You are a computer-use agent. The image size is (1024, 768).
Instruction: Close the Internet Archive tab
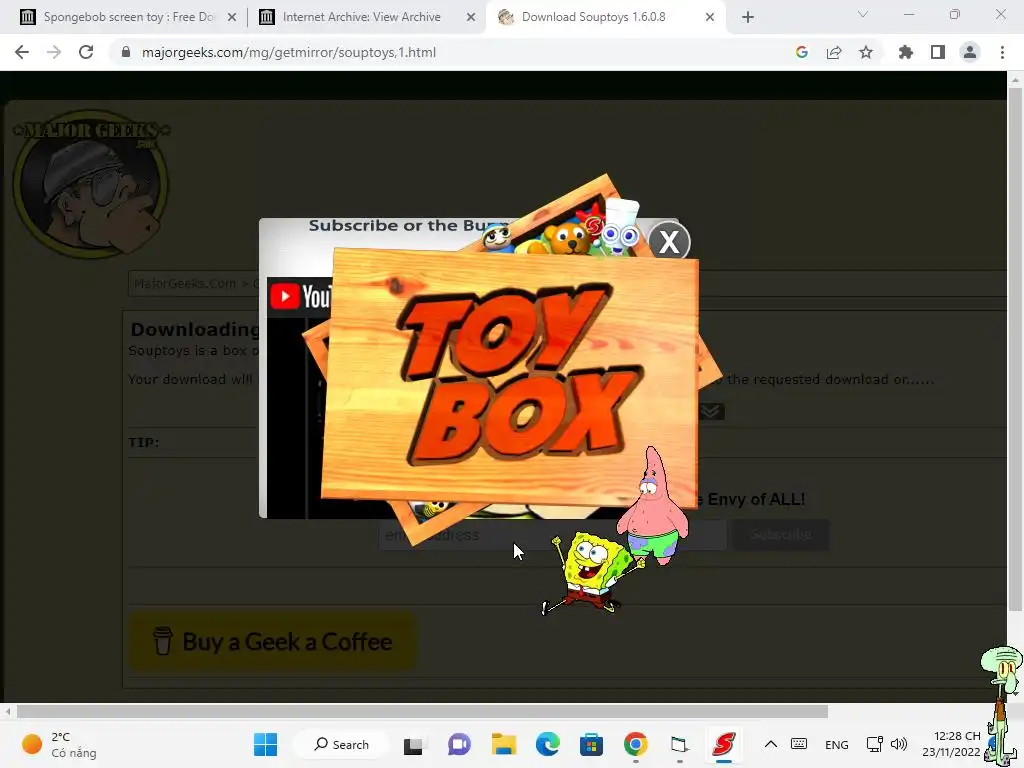click(x=471, y=17)
